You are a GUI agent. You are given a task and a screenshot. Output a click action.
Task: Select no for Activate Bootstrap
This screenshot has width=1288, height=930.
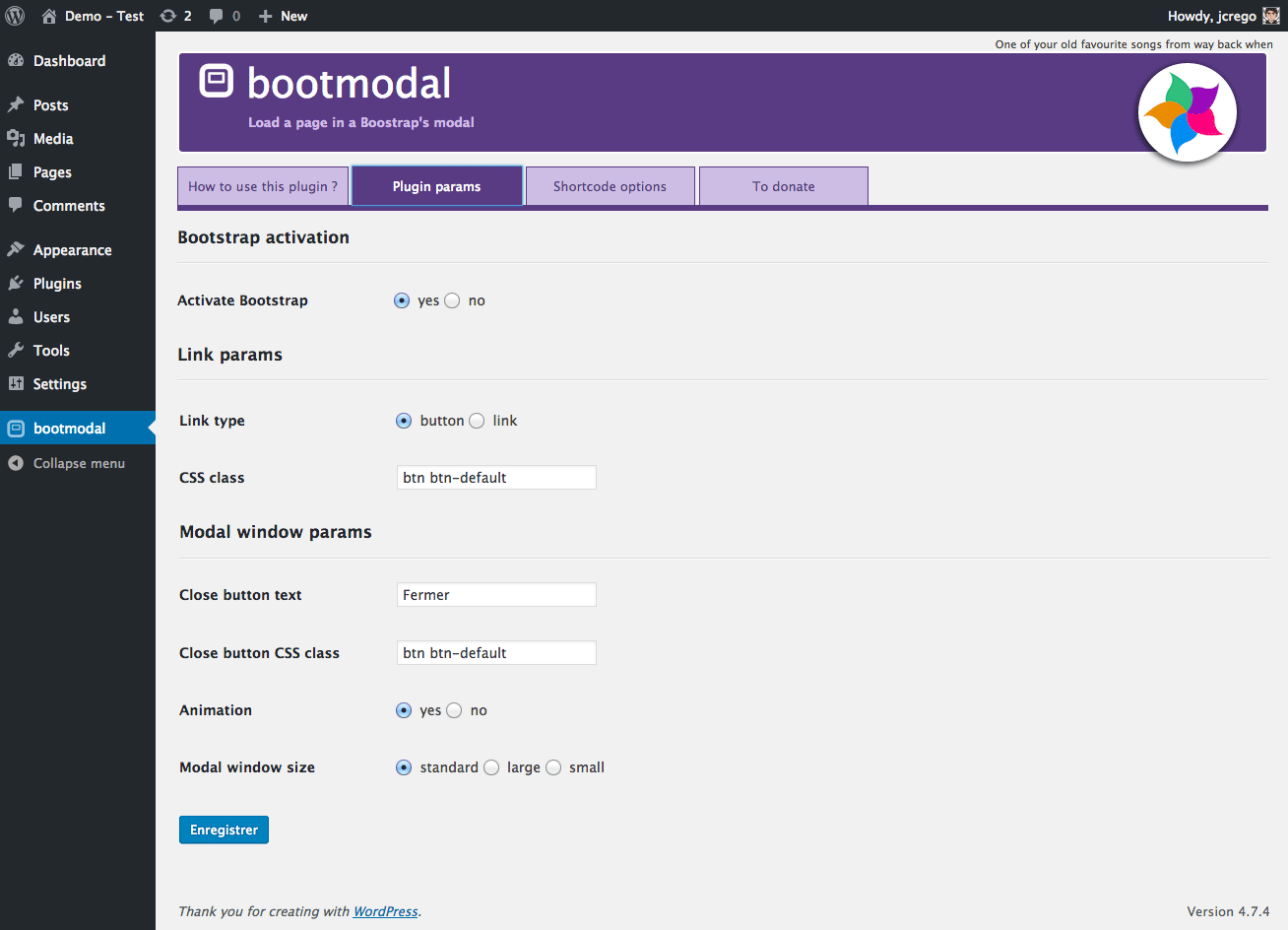[452, 300]
